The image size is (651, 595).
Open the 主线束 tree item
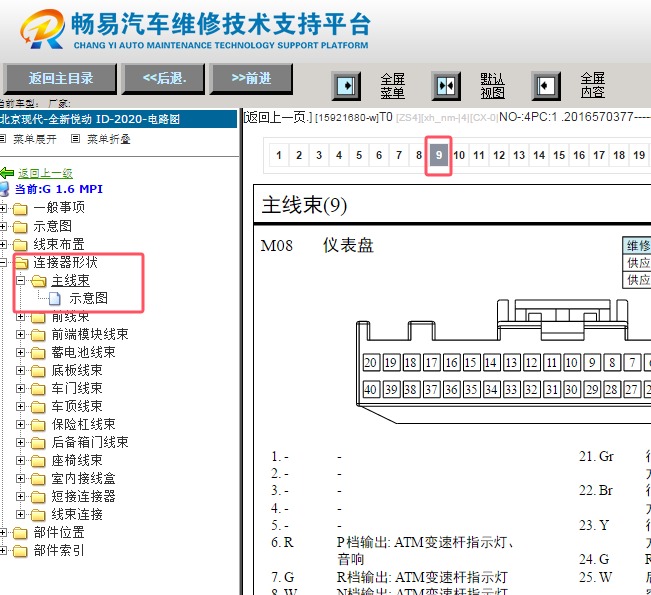(x=71, y=281)
